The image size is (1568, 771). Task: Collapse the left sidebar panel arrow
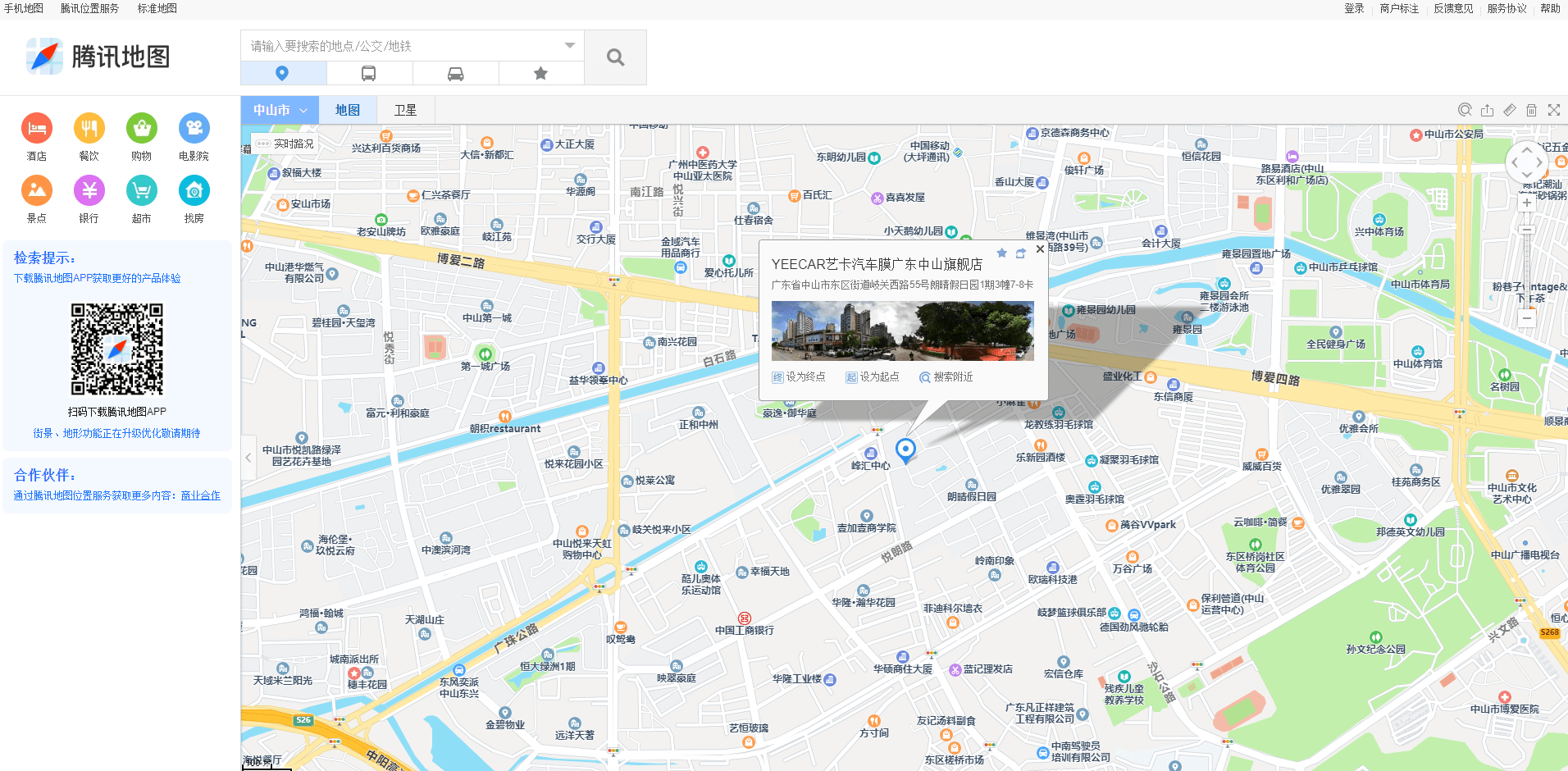click(x=248, y=458)
